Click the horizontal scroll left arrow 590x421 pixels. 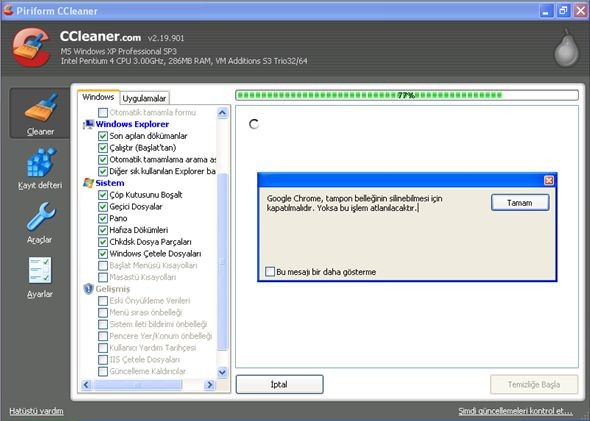click(x=86, y=385)
